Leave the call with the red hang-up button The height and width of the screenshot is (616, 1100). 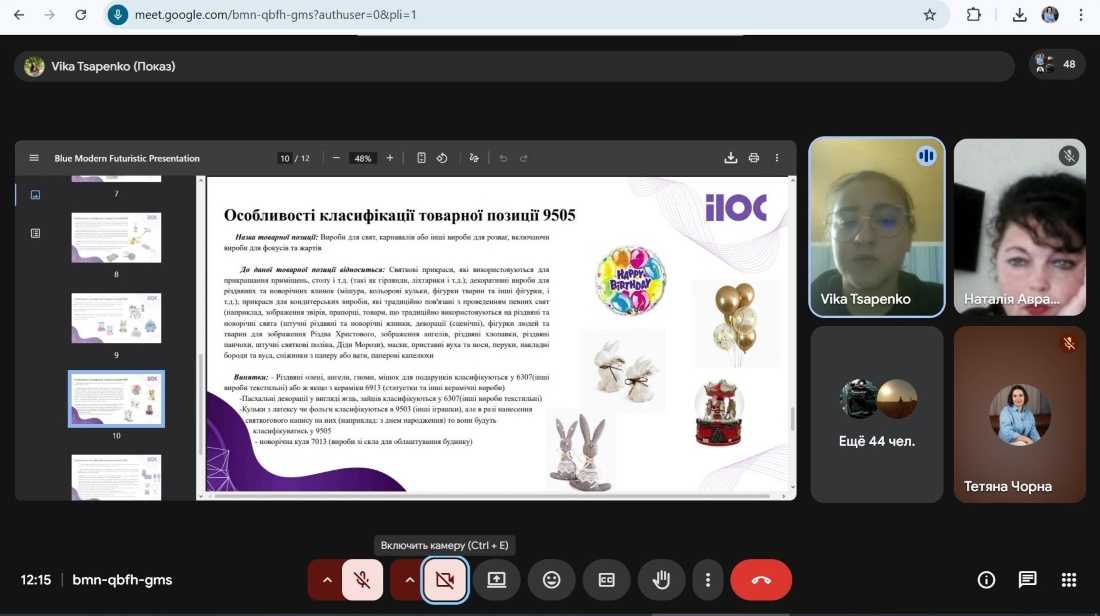(761, 580)
